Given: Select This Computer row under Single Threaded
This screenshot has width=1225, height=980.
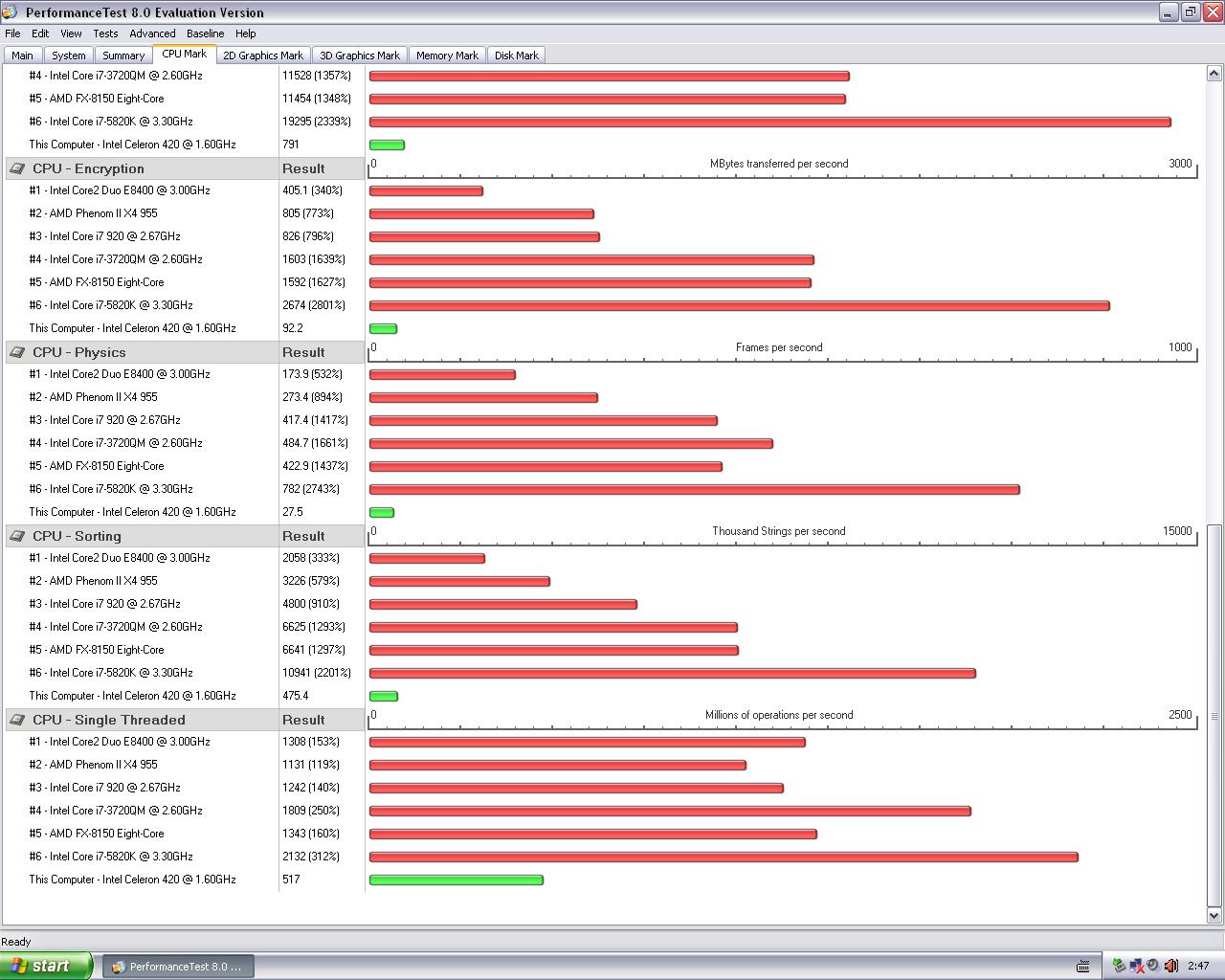Looking at the screenshot, I should point(132,880).
